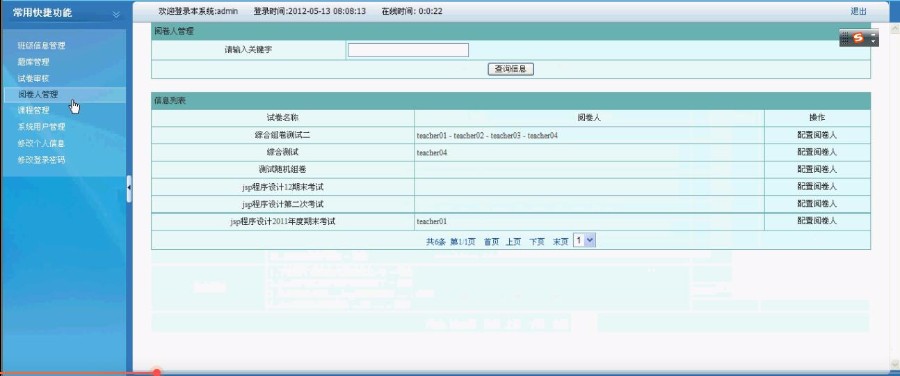The width and height of the screenshot is (900, 376).
Task: Click the 综合测试 exam name cell
Action: click(x=282, y=153)
